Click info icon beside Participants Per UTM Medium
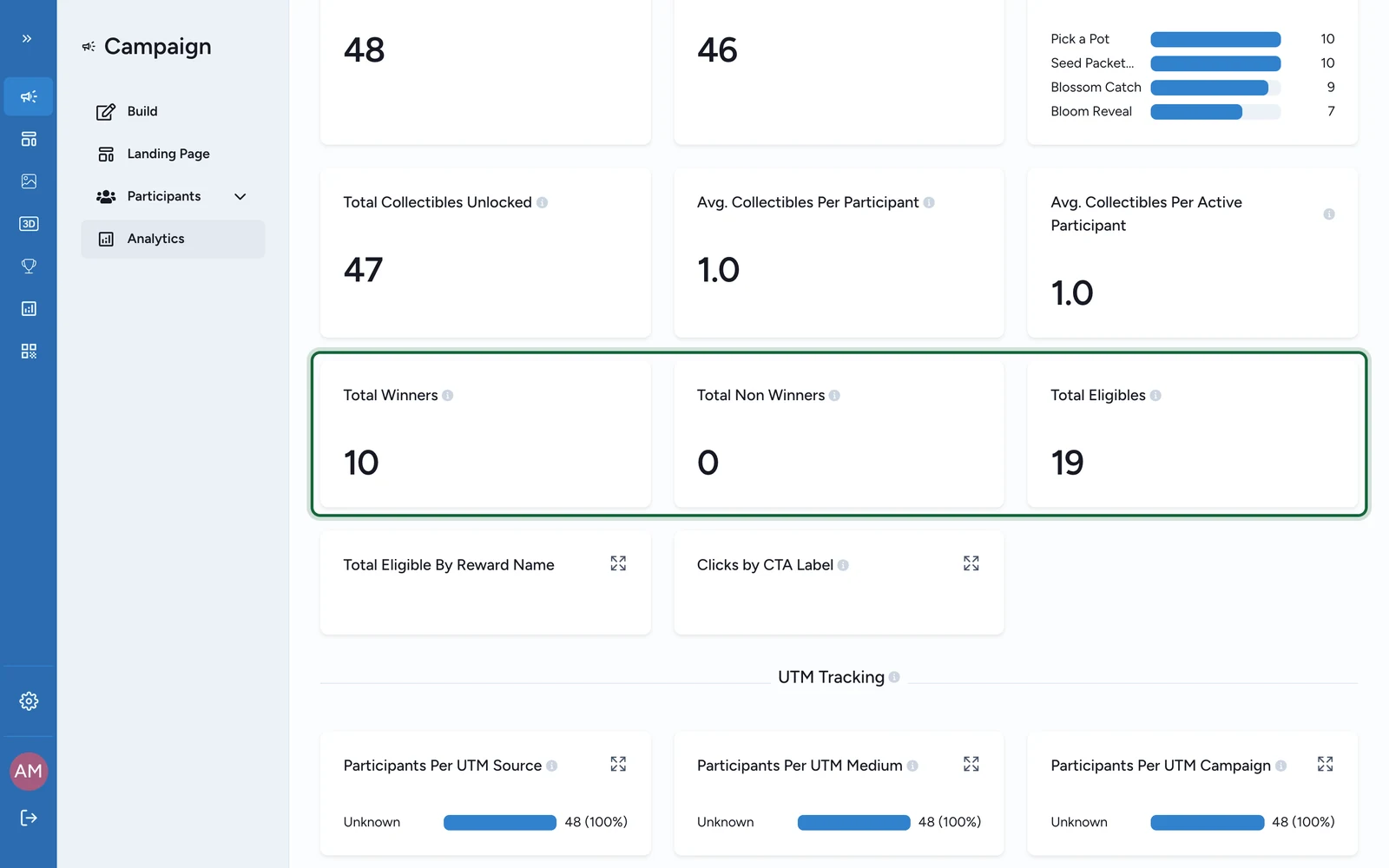Screen dimensions: 1389x868 (912, 766)
